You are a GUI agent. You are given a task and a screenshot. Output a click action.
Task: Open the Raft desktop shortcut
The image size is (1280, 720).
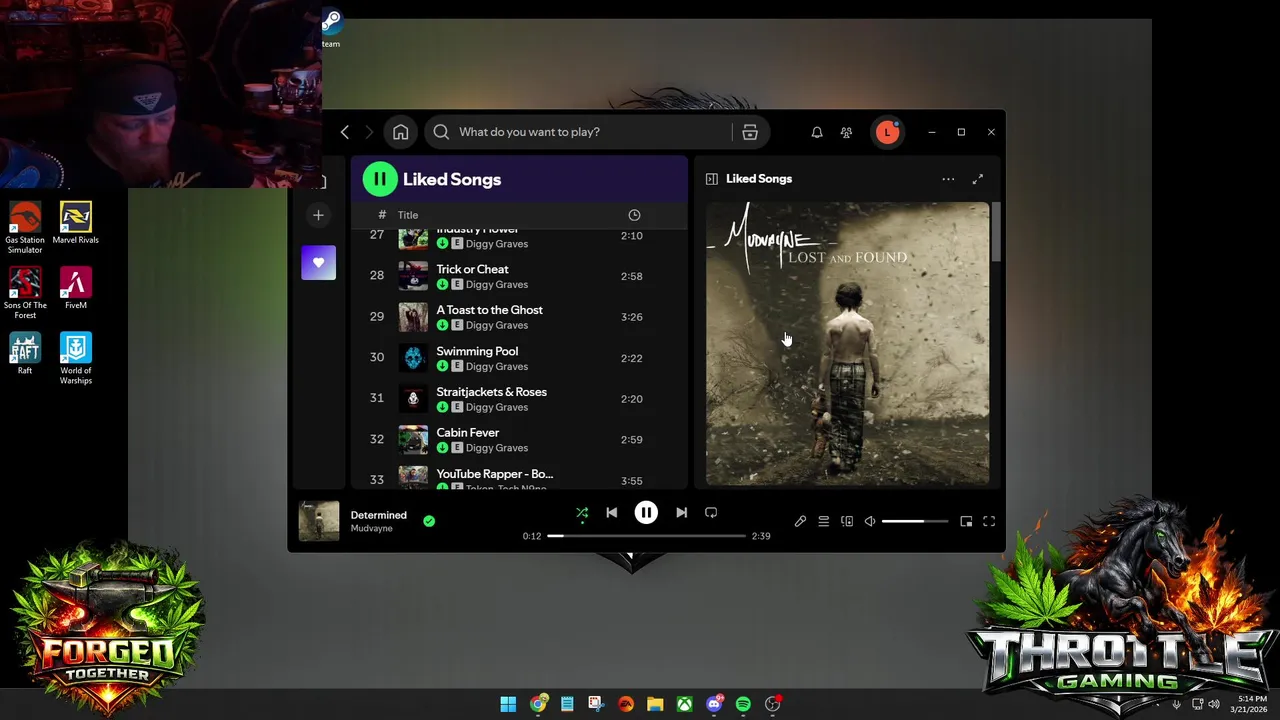point(25,354)
